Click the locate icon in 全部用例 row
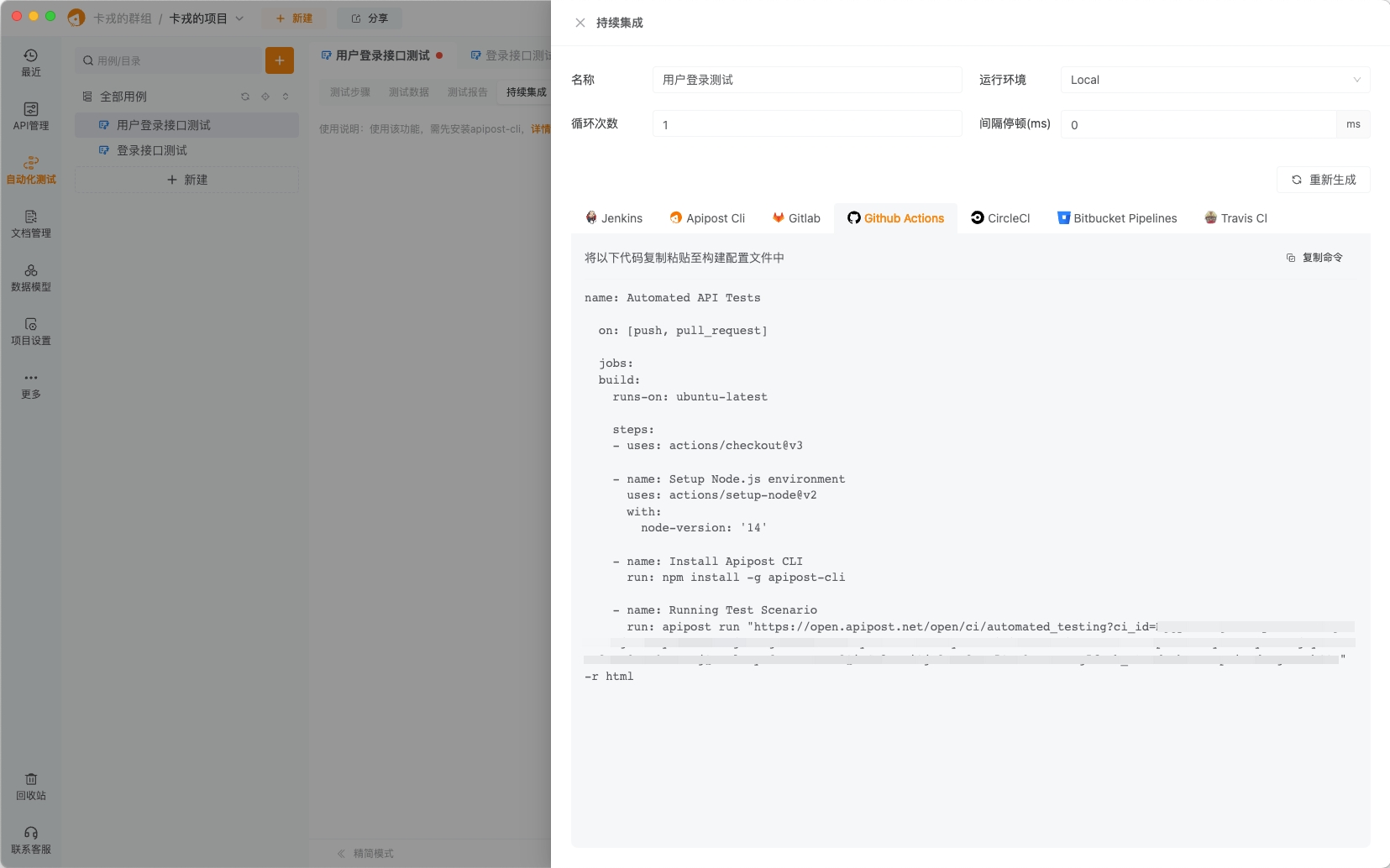 pyautogui.click(x=265, y=97)
